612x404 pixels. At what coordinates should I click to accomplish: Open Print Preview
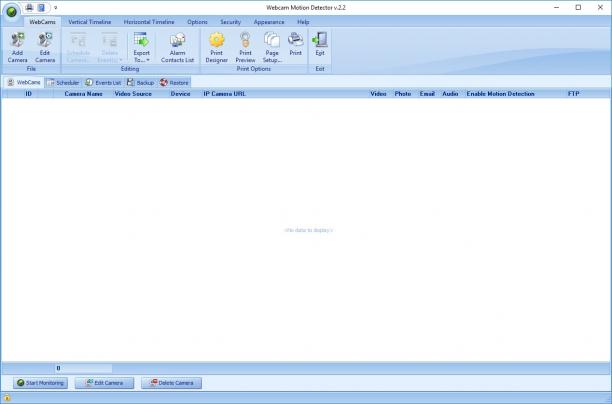tap(245, 48)
